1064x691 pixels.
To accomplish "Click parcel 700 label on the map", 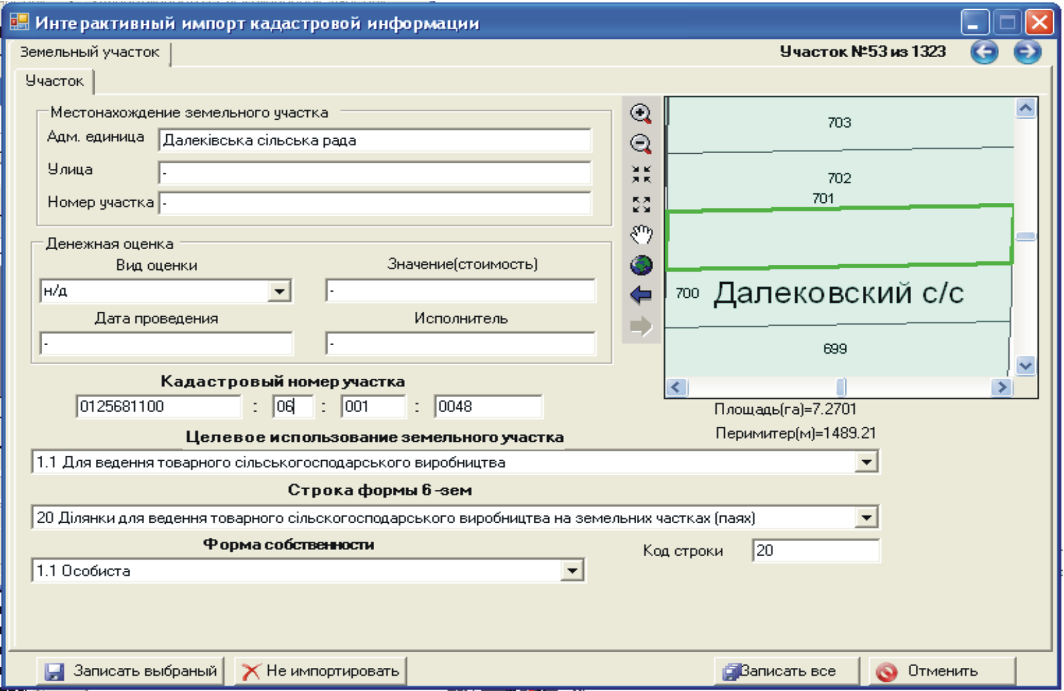I will [687, 293].
